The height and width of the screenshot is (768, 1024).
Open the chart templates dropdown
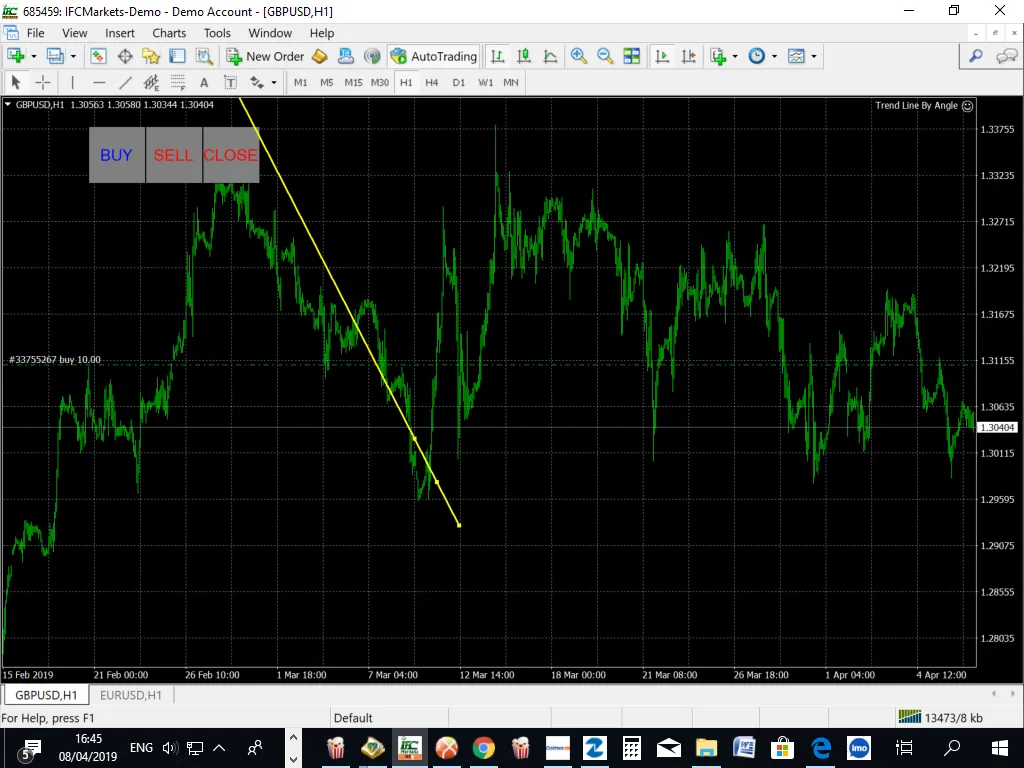pyautogui.click(x=812, y=56)
